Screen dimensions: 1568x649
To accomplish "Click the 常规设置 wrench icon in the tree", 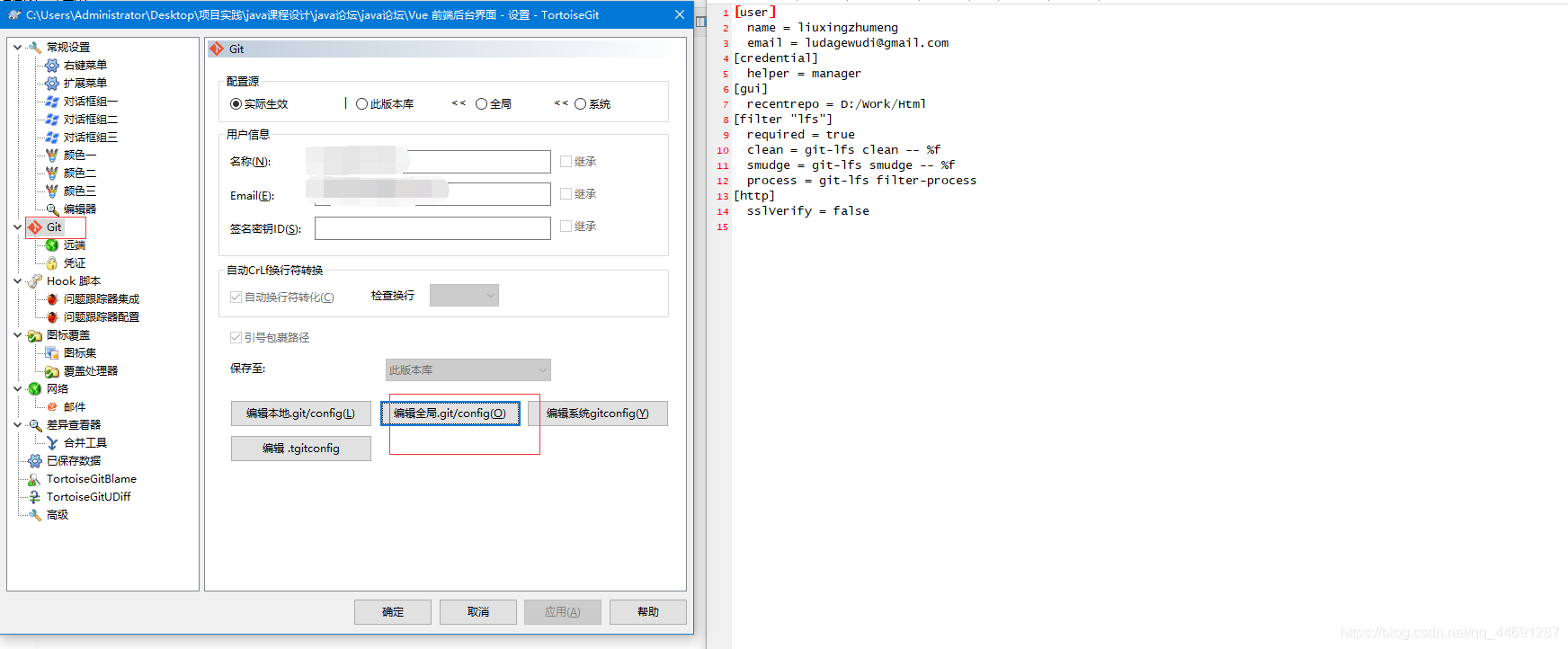I will 35,48.
